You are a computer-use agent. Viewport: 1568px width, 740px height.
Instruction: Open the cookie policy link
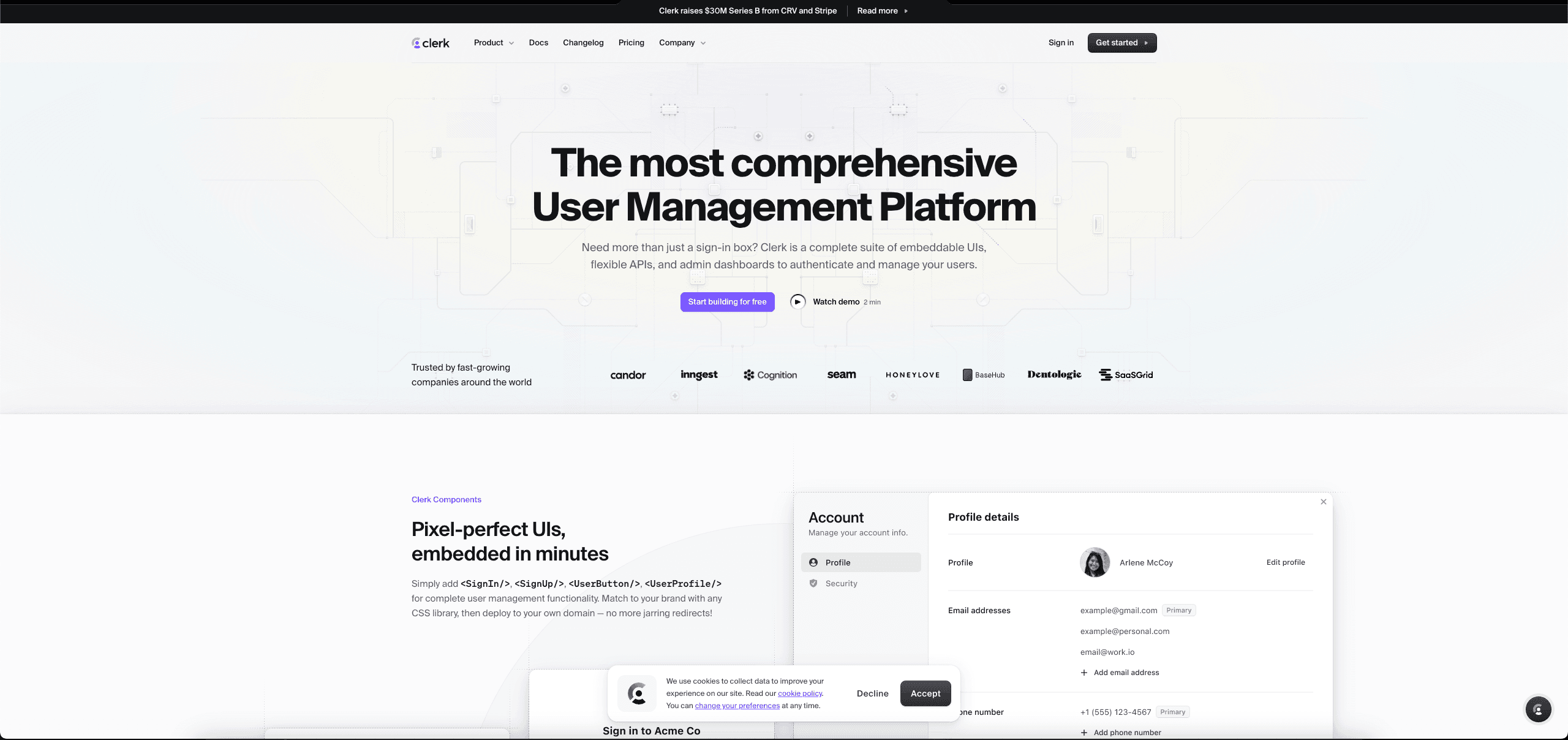click(x=800, y=693)
